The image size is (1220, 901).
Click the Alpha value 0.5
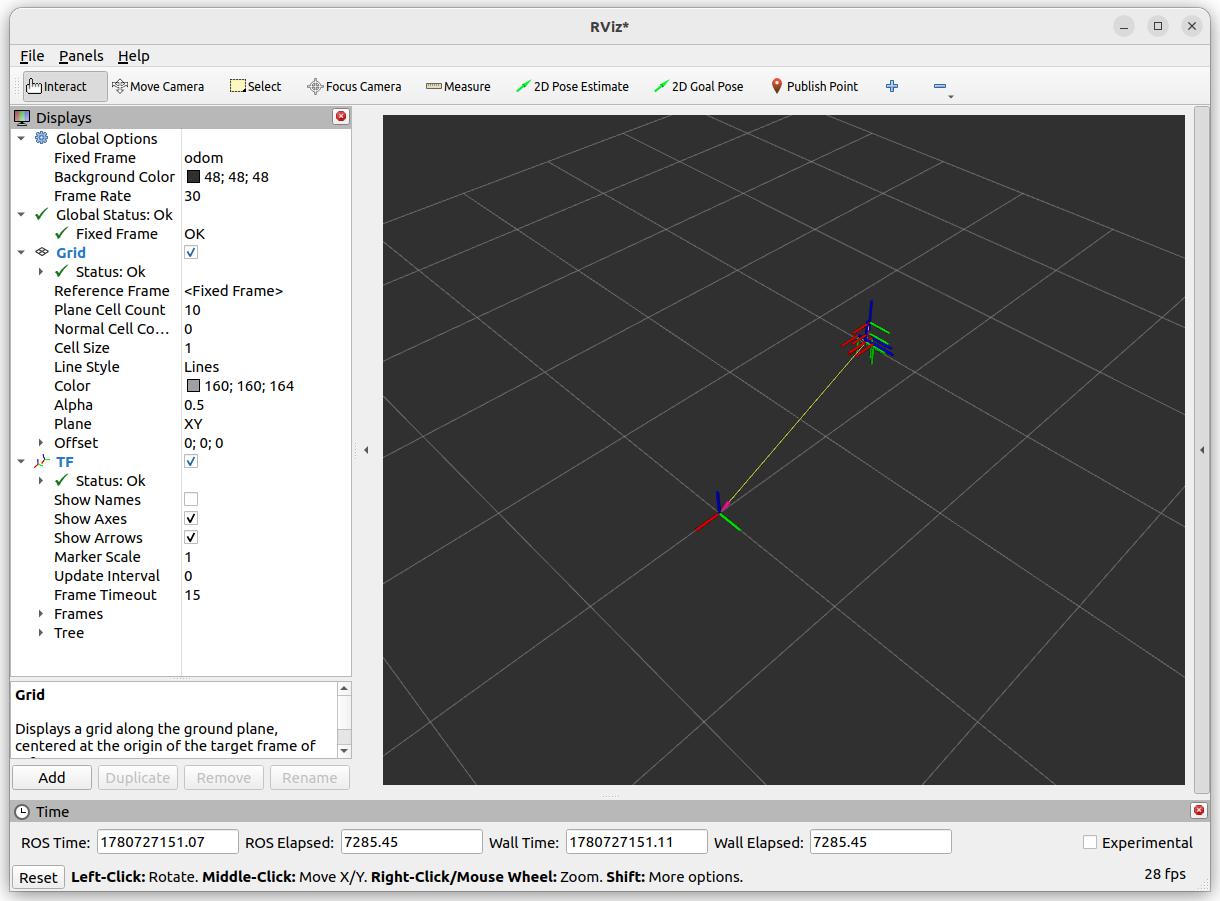click(x=194, y=404)
